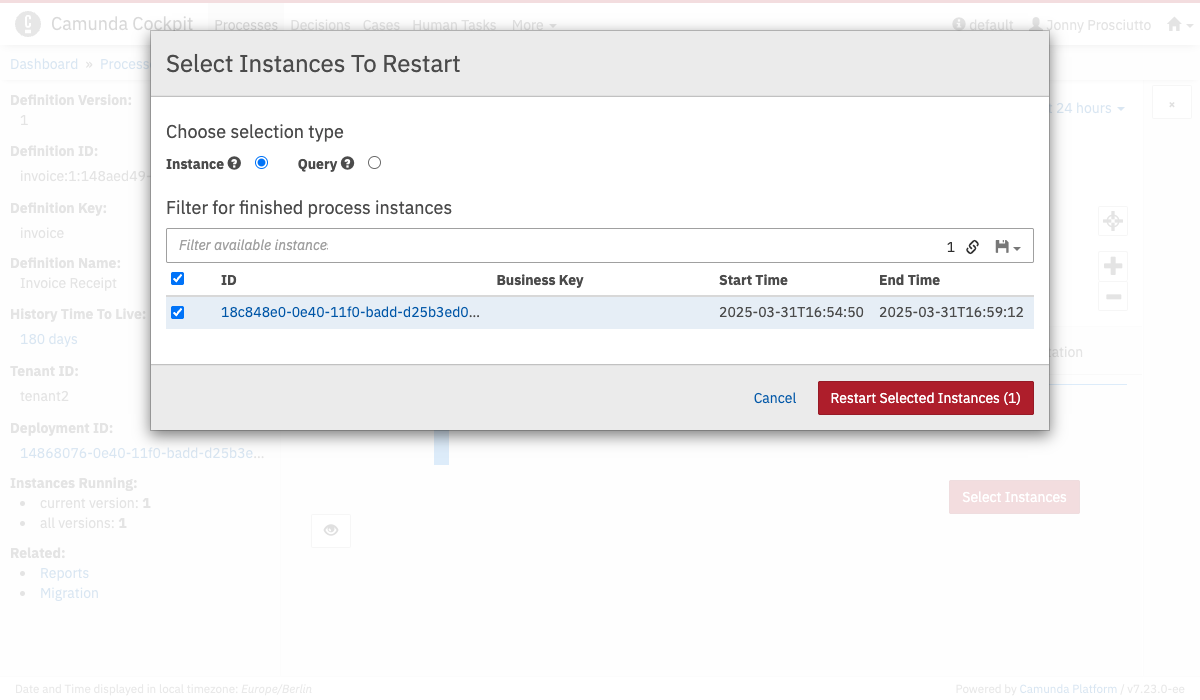Click the Camunda Cockpit logo icon
The width and height of the screenshot is (1200, 700).
pyautogui.click(x=29, y=24)
